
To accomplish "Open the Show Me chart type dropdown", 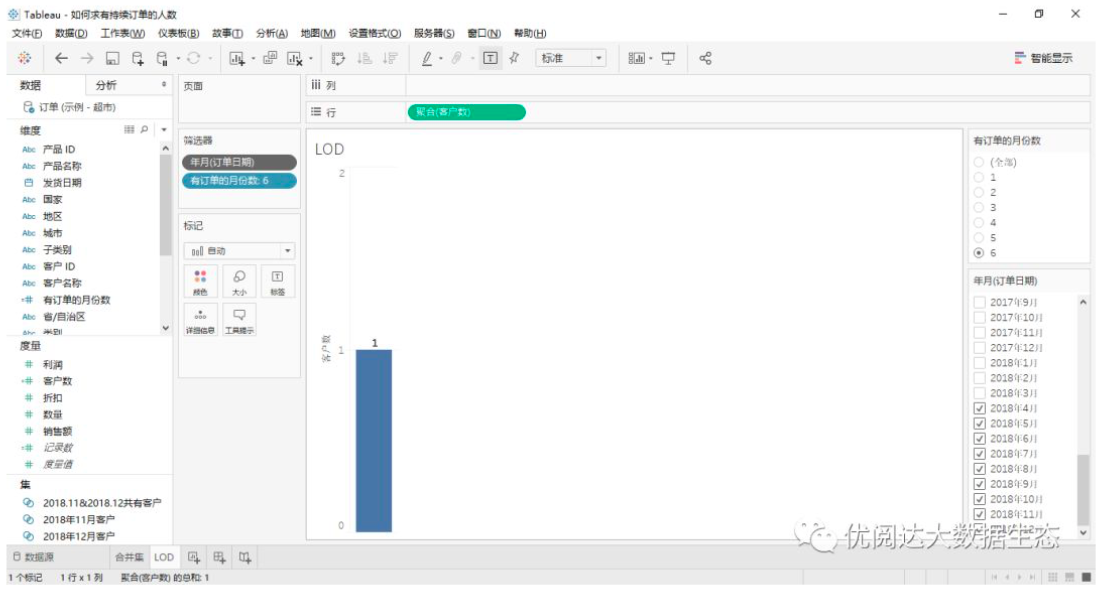I will click(639, 58).
